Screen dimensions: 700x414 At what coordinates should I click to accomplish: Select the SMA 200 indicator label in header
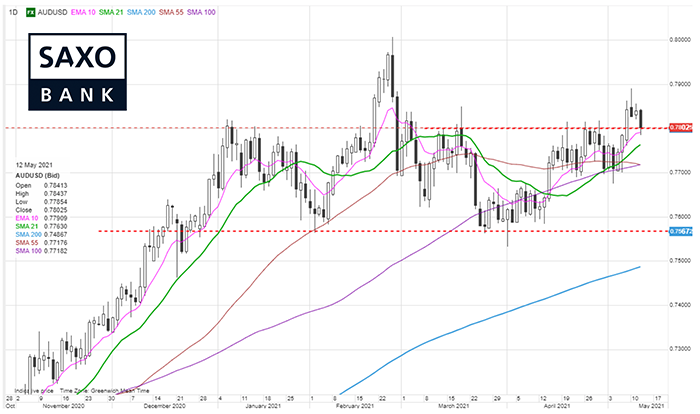(x=141, y=13)
